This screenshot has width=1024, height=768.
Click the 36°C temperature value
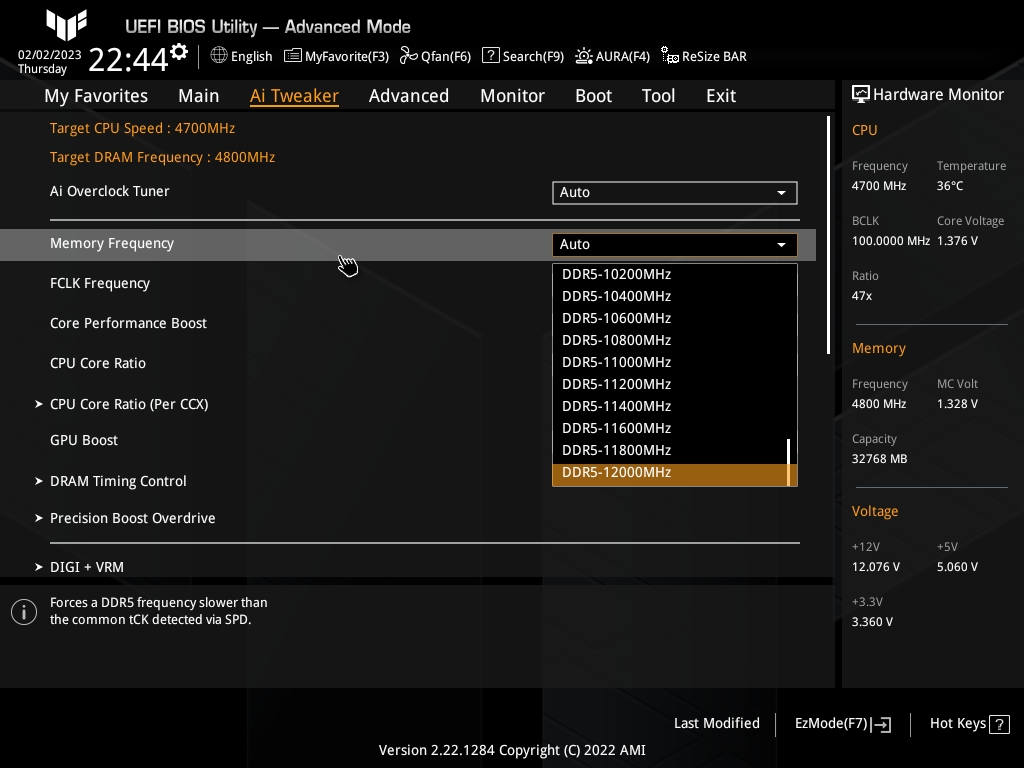pyautogui.click(x=950, y=186)
